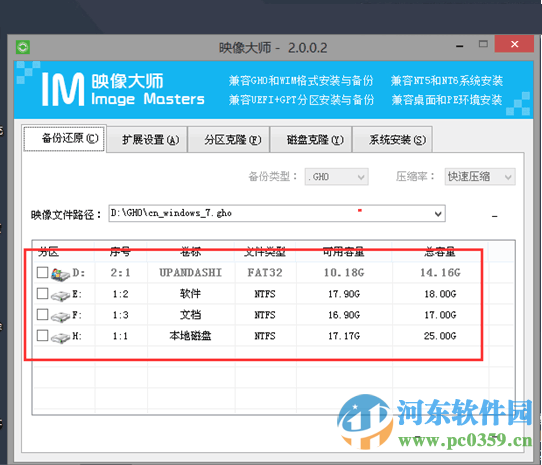Click the 18.00G total capacity cell
This screenshot has width=542, height=465.
[440, 294]
